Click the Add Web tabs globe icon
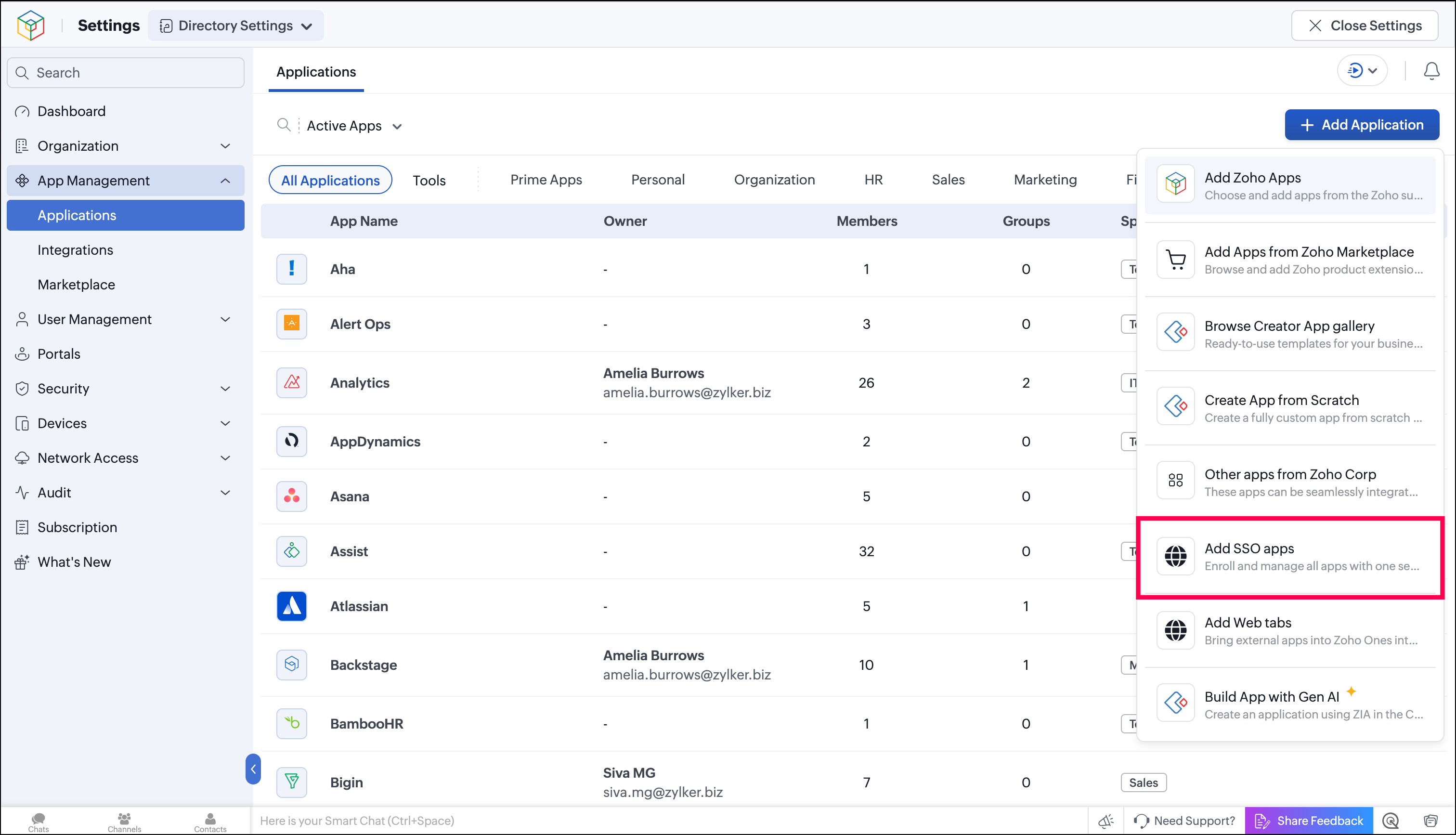This screenshot has height=835, width=1456. pyautogui.click(x=1175, y=630)
